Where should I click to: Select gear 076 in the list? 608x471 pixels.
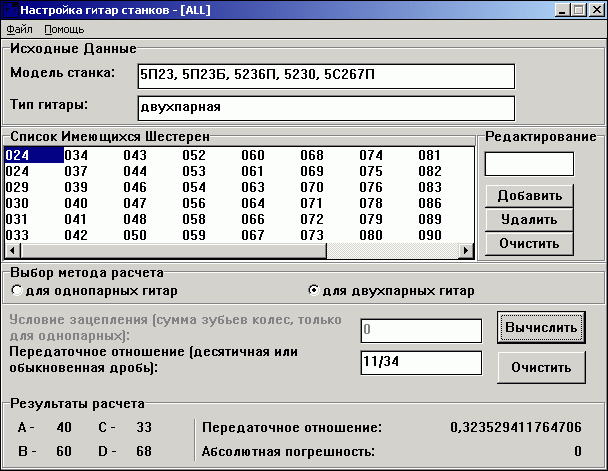[371, 187]
